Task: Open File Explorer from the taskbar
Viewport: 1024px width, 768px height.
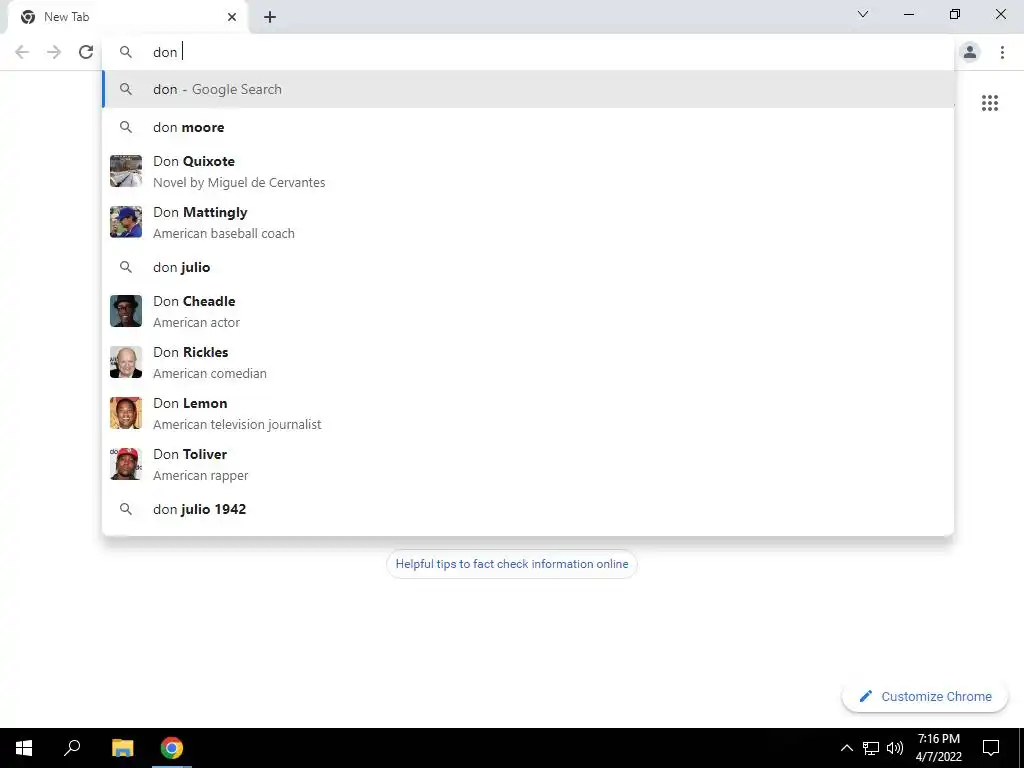Action: [122, 748]
